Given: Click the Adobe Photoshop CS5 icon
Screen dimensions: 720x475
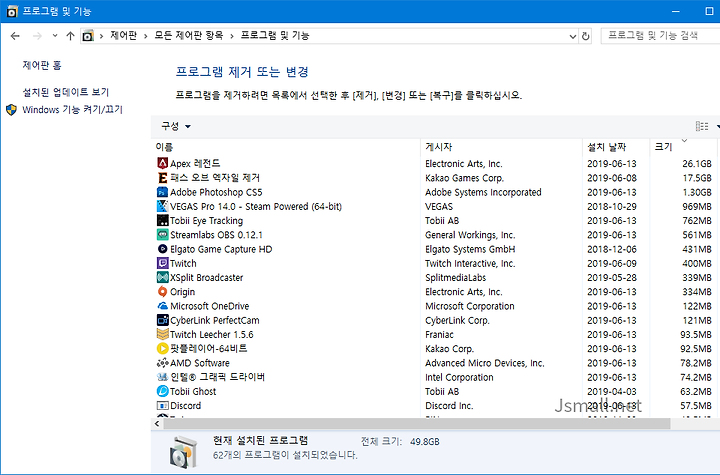Looking at the screenshot, I should click(x=163, y=192).
